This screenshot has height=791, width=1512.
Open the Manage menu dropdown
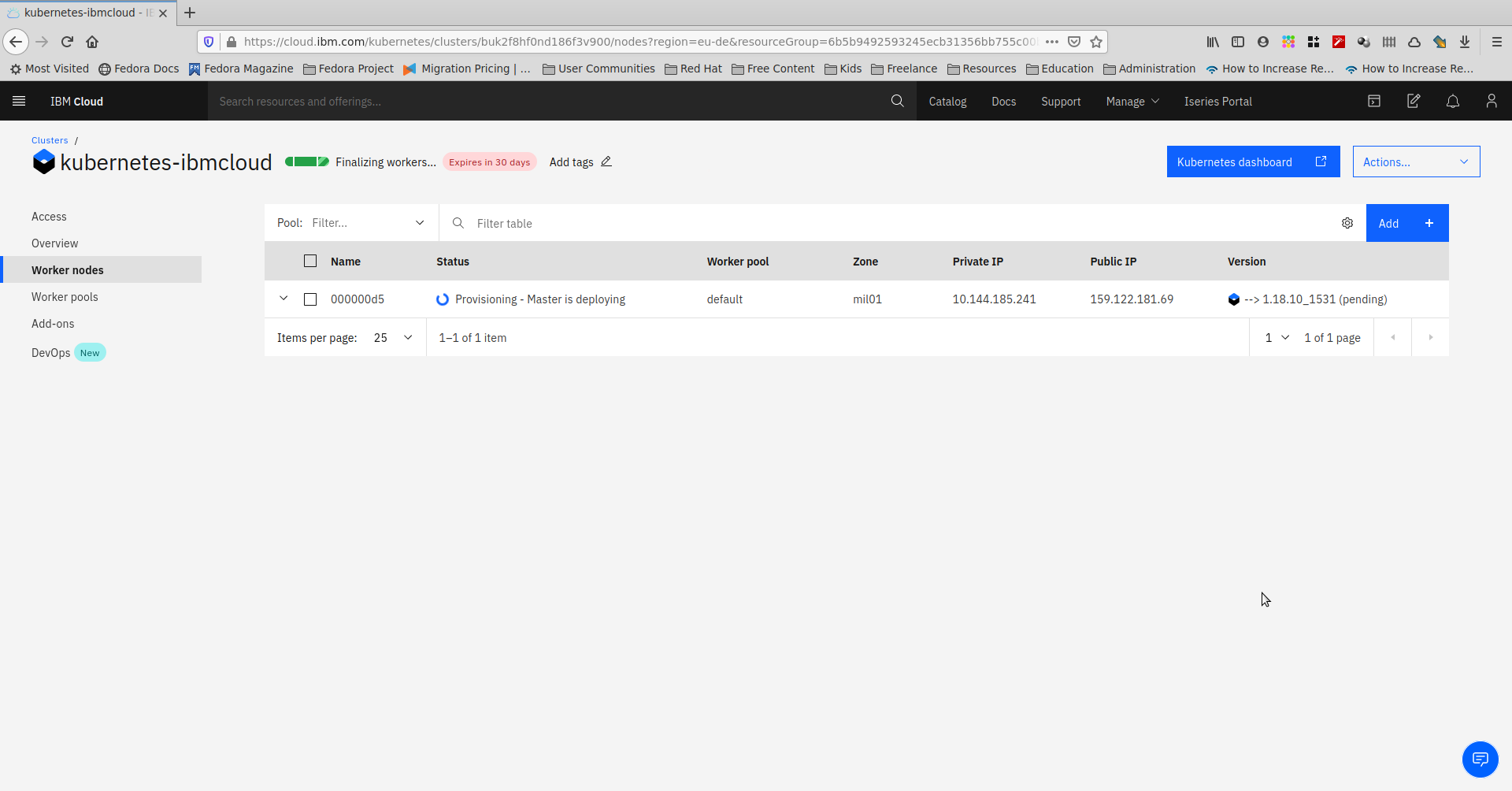[x=1132, y=101]
